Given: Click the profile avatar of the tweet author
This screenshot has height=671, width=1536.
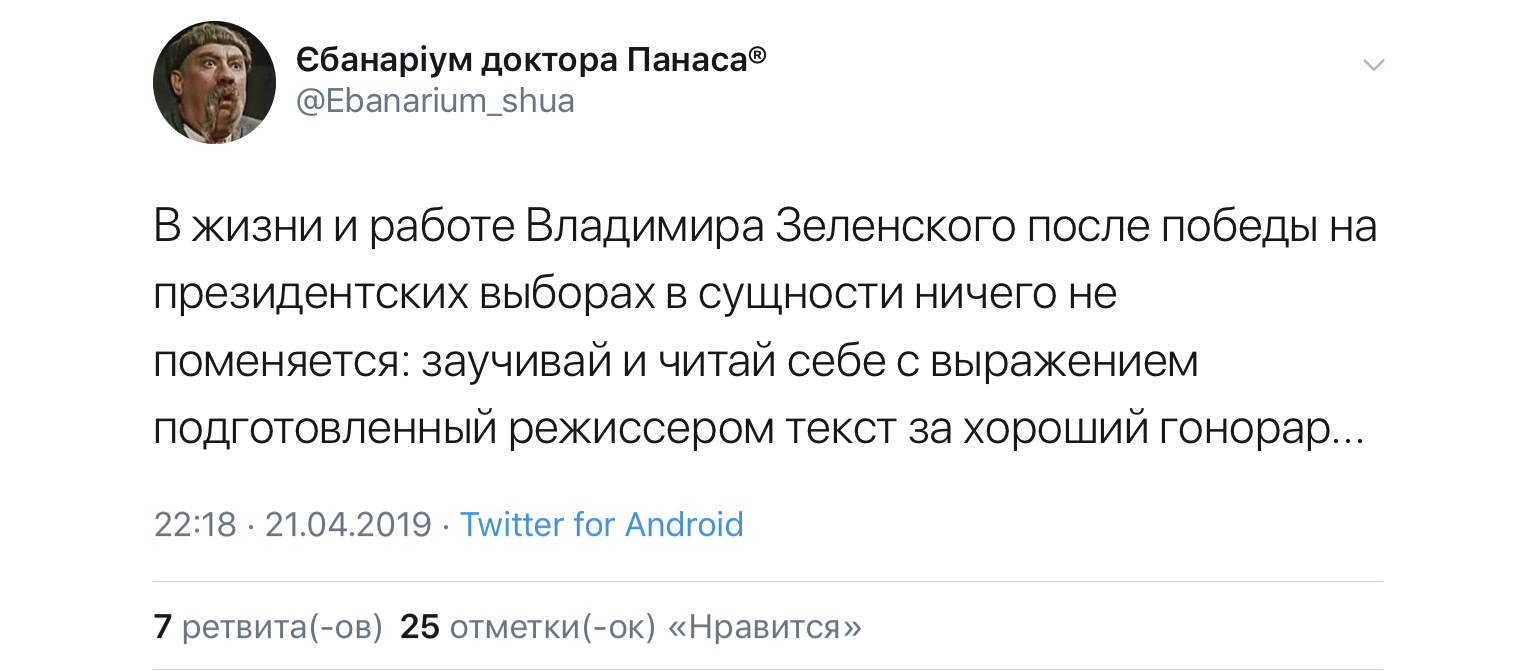Looking at the screenshot, I should tap(214, 82).
